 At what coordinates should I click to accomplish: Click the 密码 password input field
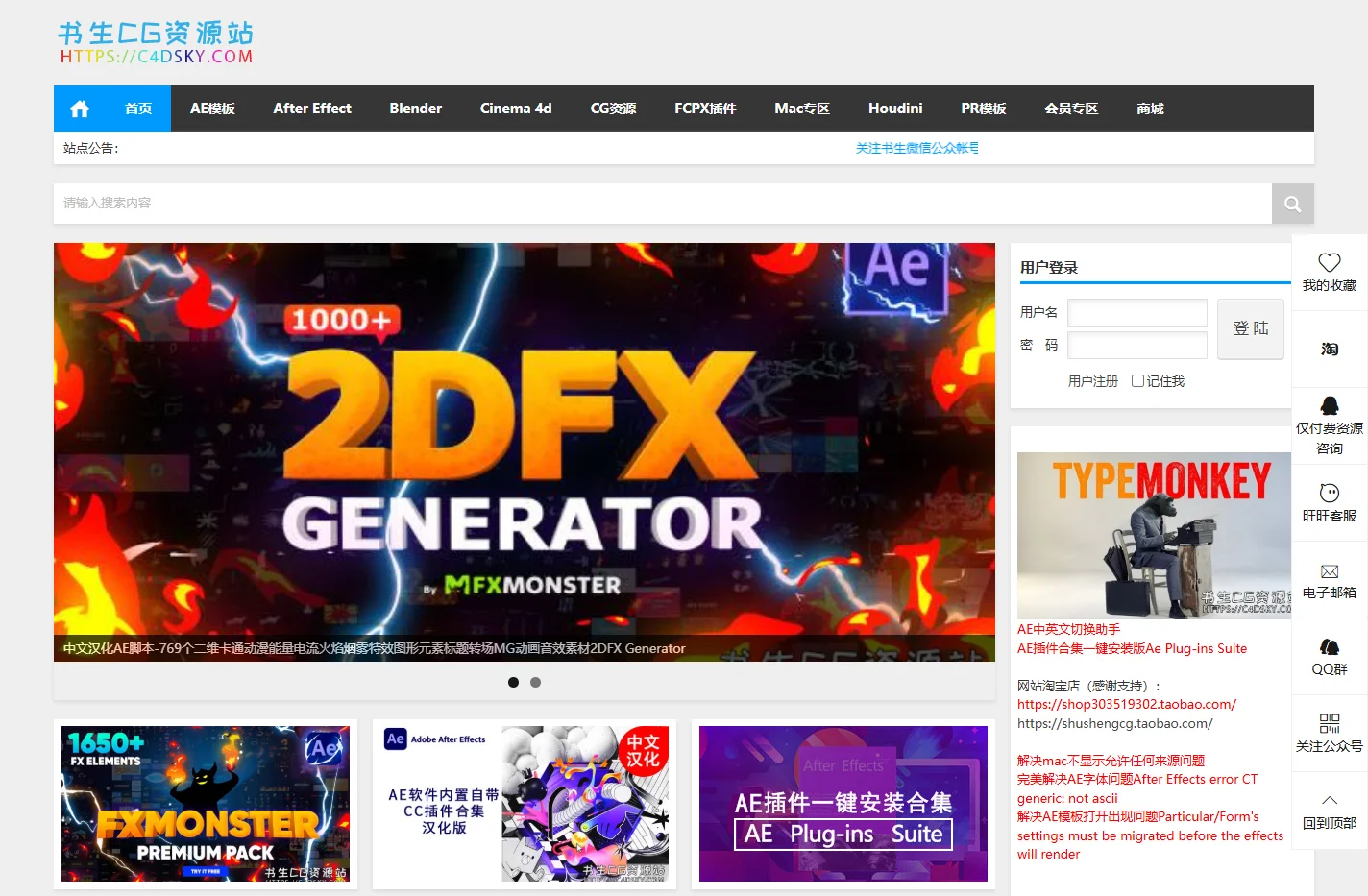tap(1137, 345)
